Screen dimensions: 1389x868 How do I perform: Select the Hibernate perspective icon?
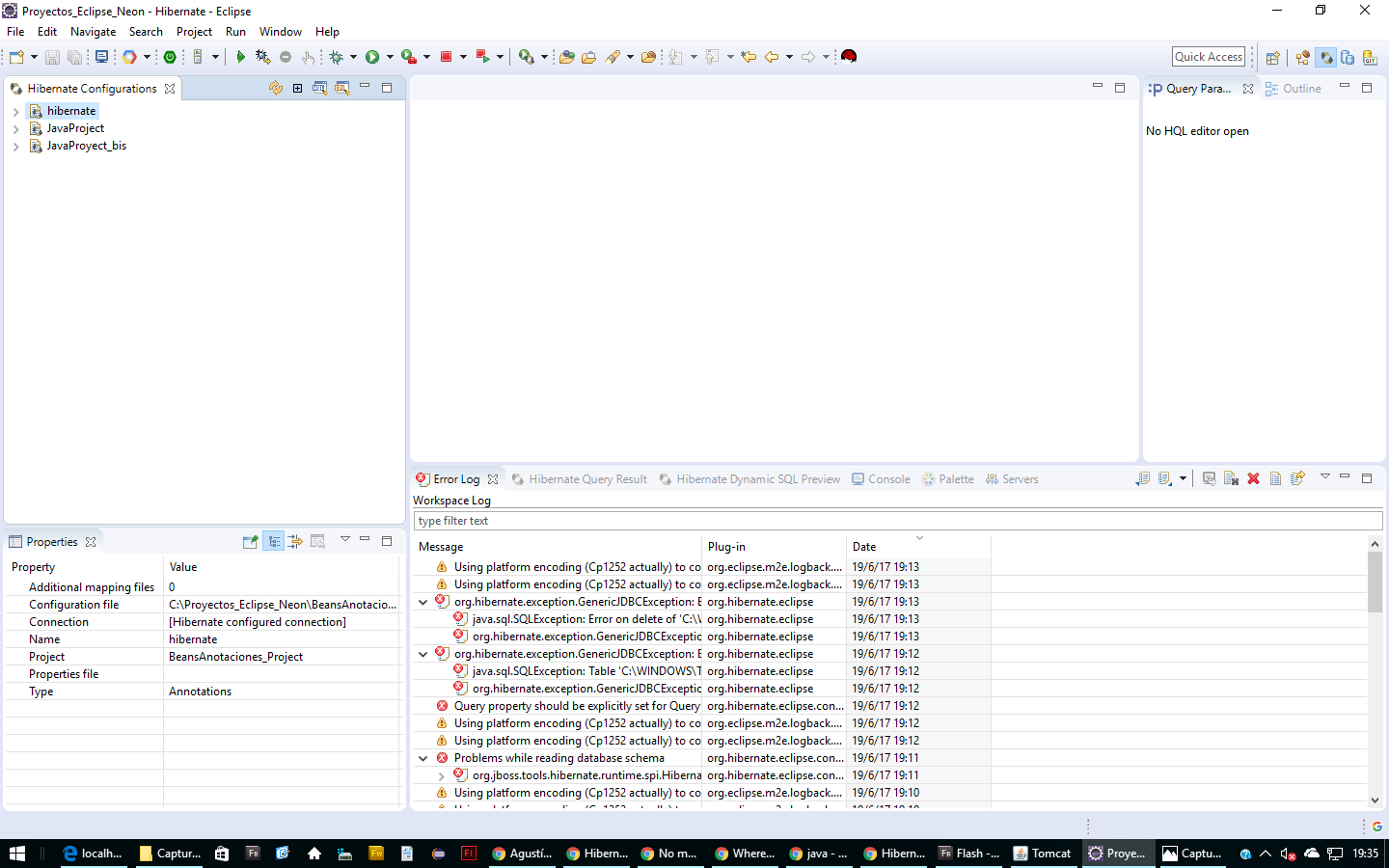pos(1326,57)
